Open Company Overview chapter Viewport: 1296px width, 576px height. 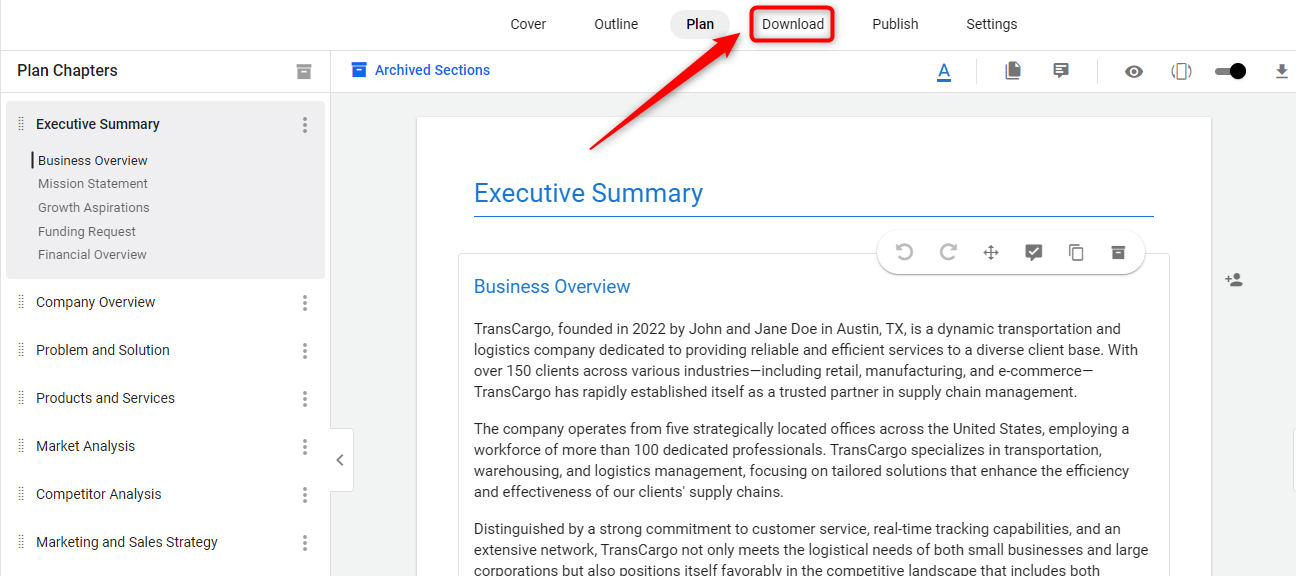coord(96,302)
